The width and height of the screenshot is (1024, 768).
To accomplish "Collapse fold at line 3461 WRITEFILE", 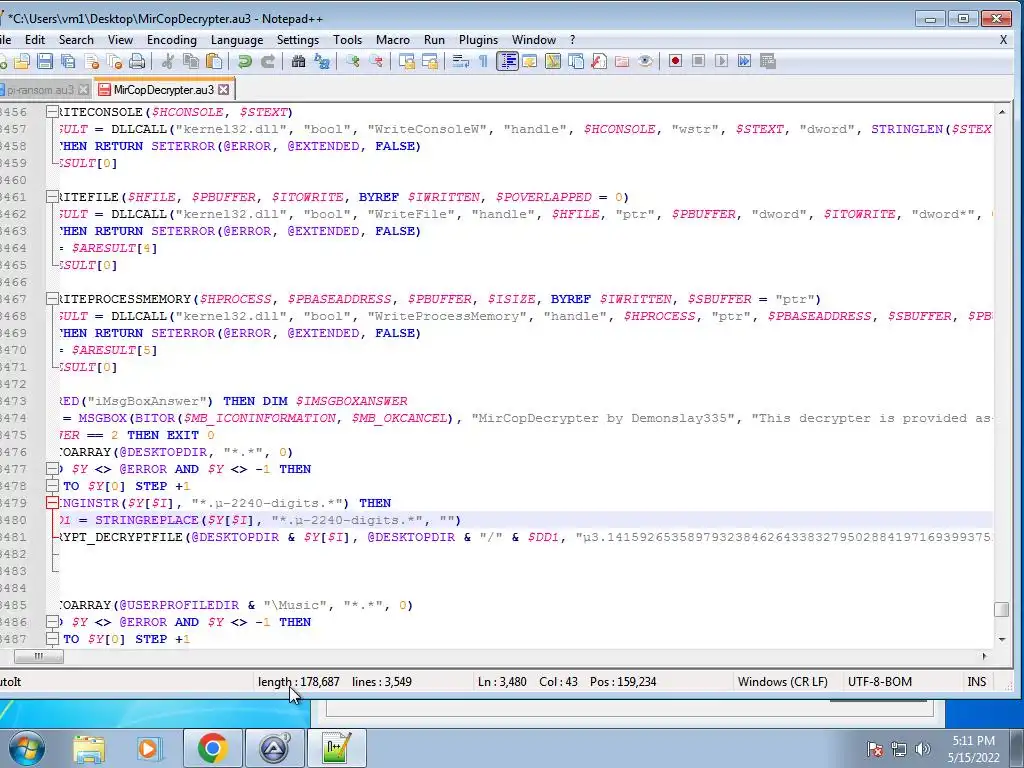I will (x=52, y=197).
